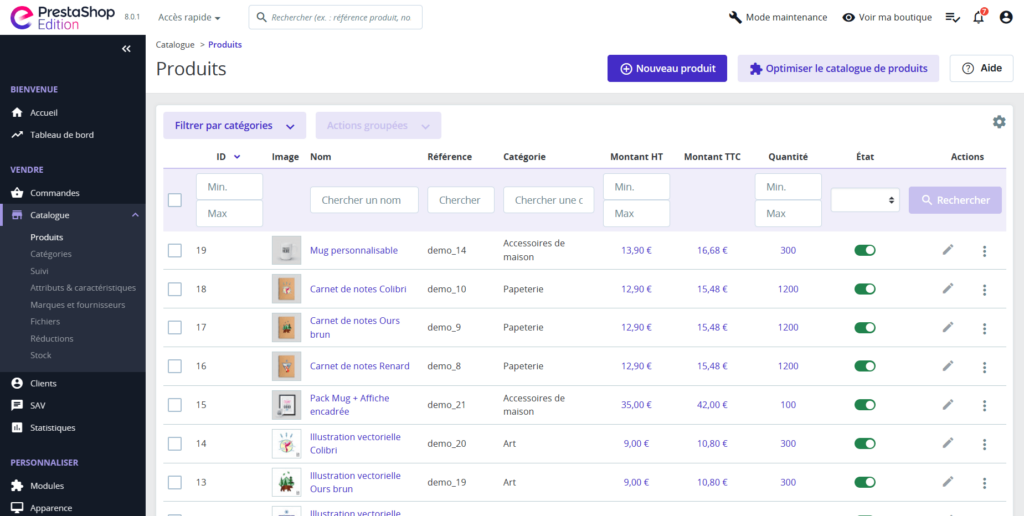Click the Chercher un nom filter field

tap(364, 200)
